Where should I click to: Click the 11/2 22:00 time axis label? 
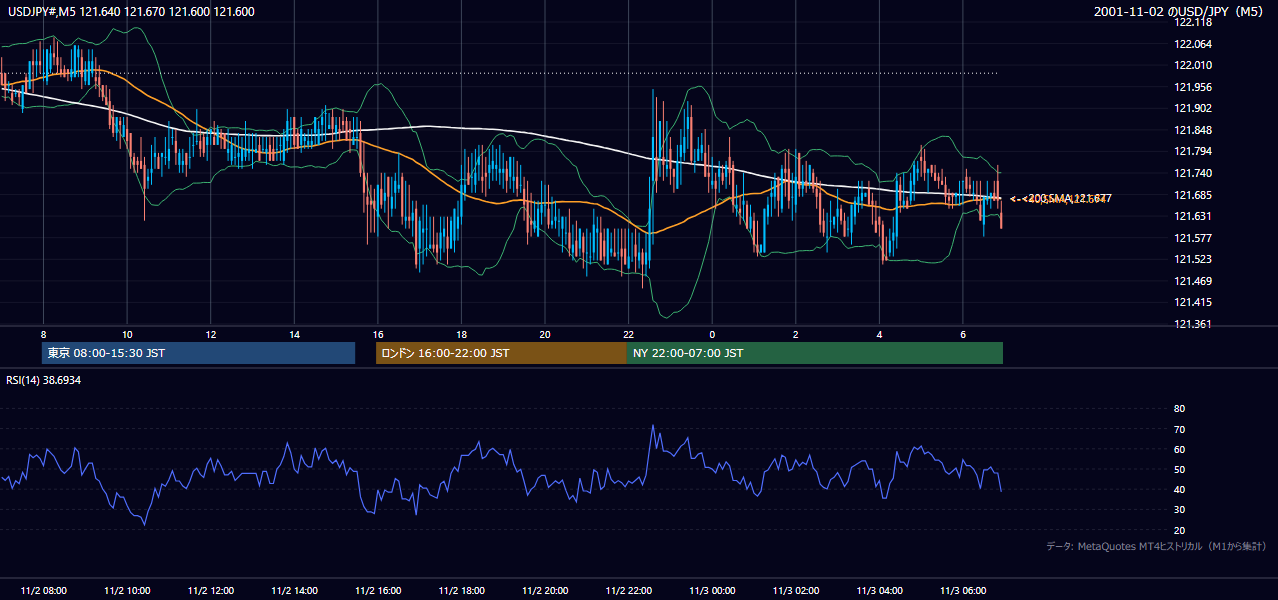tap(628, 591)
